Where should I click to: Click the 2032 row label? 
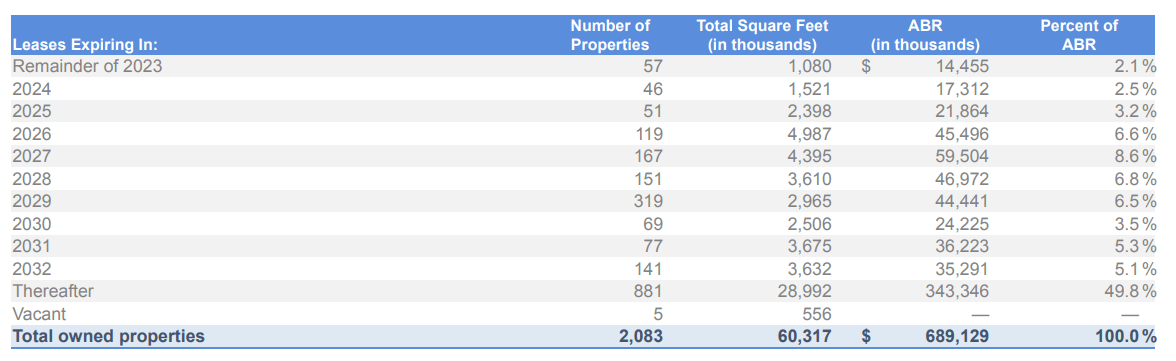pos(32,269)
